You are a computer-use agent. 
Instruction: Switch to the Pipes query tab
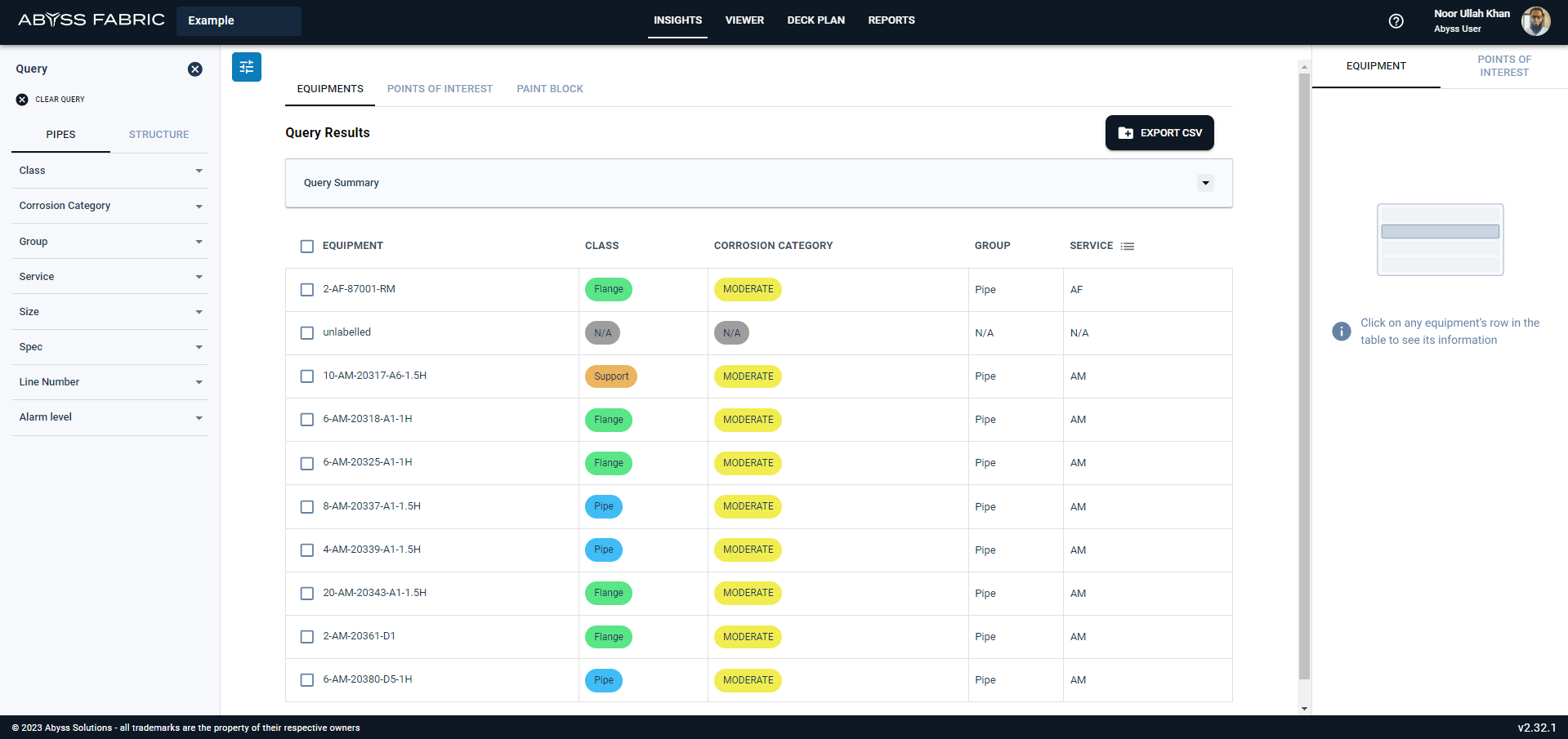60,135
